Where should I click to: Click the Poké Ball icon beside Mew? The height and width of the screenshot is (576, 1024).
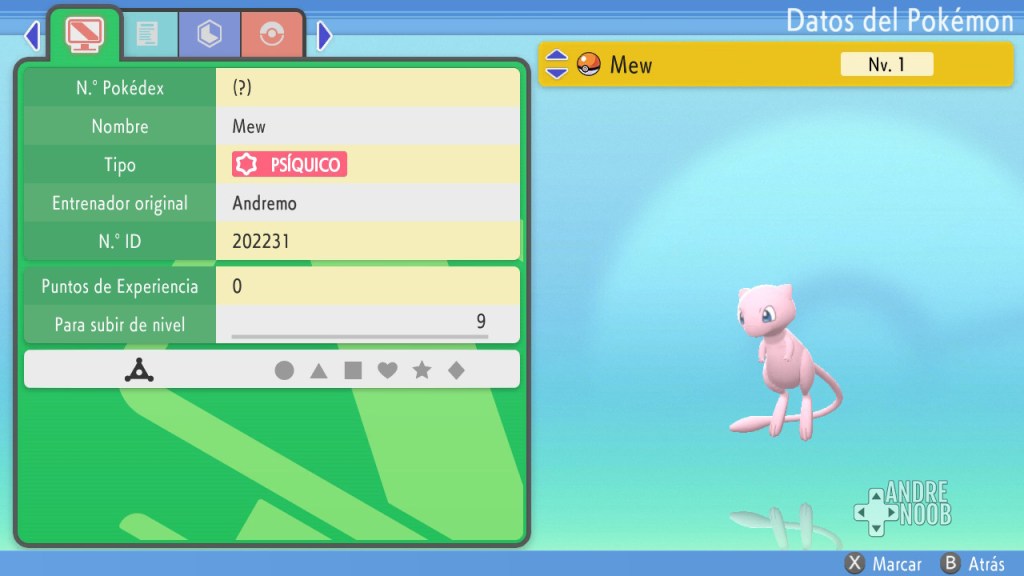coord(589,65)
